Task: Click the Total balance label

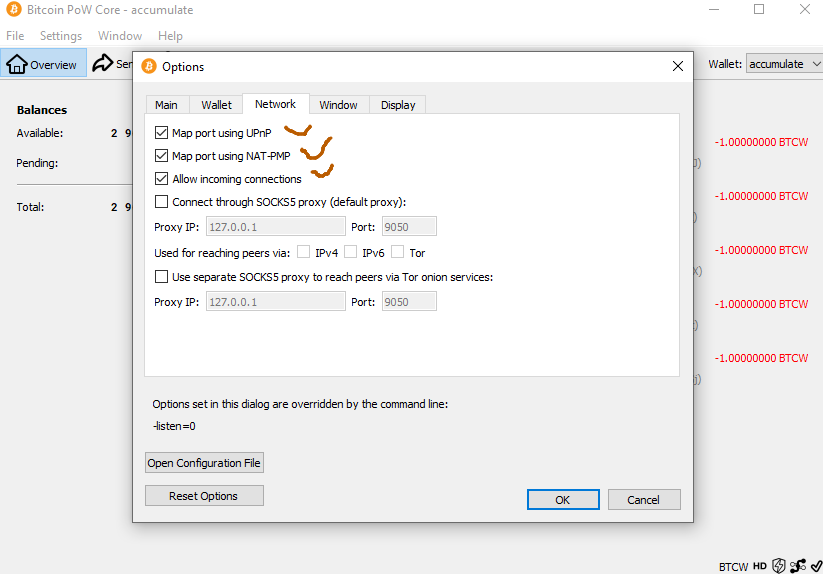Action: pos(30,207)
